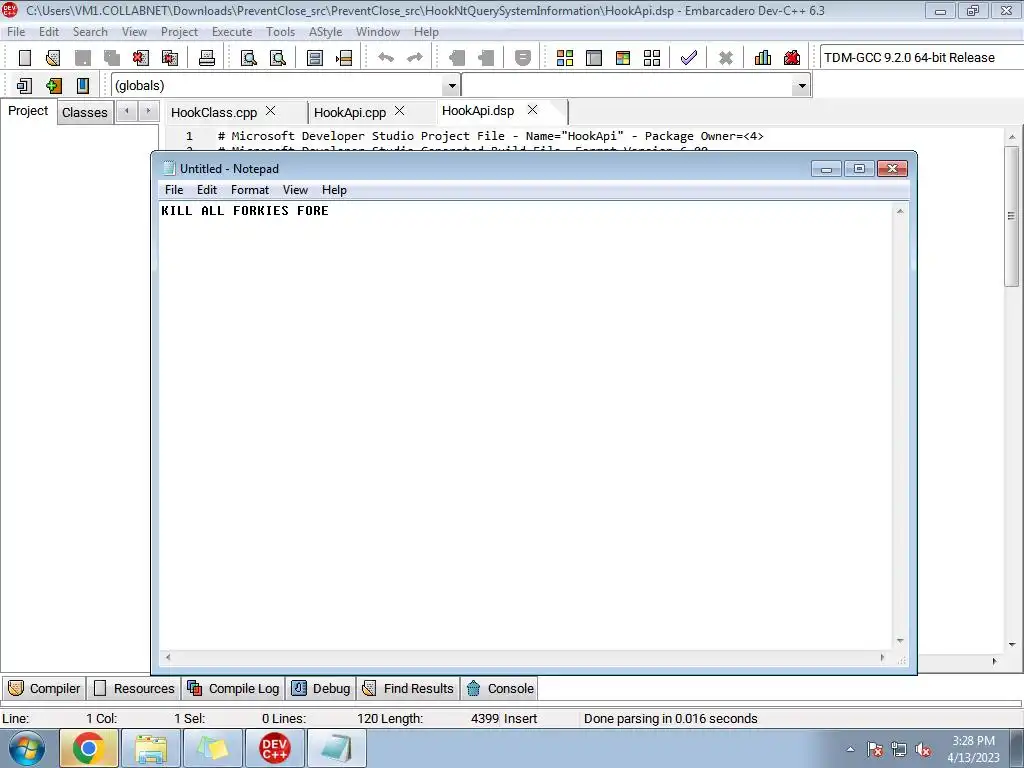Click the navigate Forward toolbar icon
This screenshot has width=1024, height=768.
click(x=486, y=58)
